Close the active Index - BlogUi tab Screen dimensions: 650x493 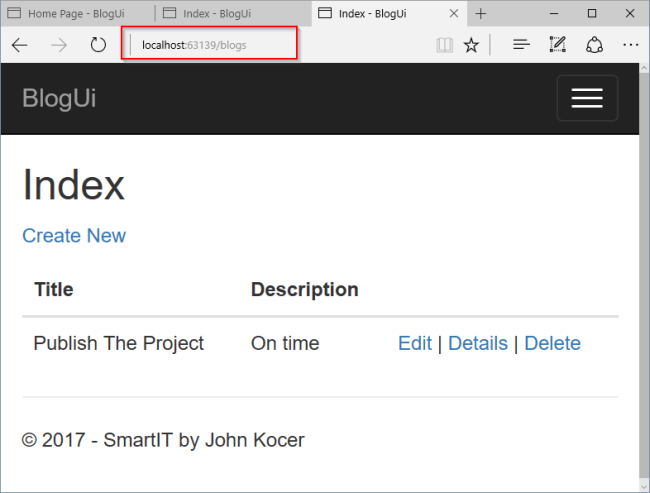tap(454, 13)
